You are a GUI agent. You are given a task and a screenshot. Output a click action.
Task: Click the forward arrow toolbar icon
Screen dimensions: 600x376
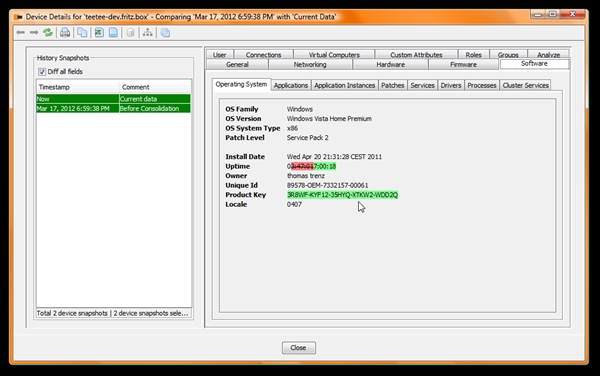click(x=34, y=33)
